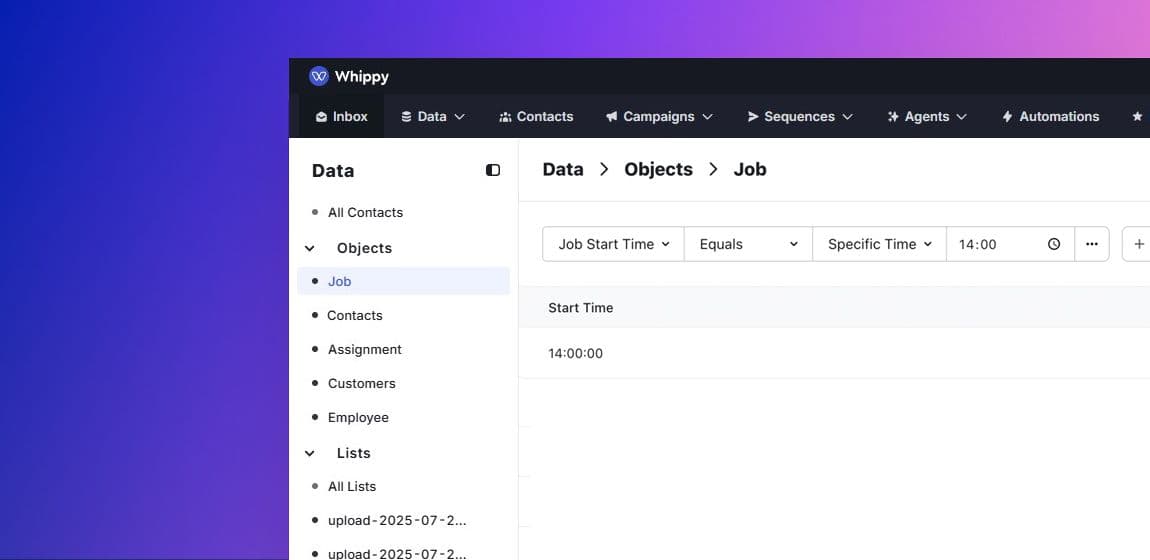1150x560 pixels.
Task: Click the 14:00 time input field
Action: (1010, 244)
